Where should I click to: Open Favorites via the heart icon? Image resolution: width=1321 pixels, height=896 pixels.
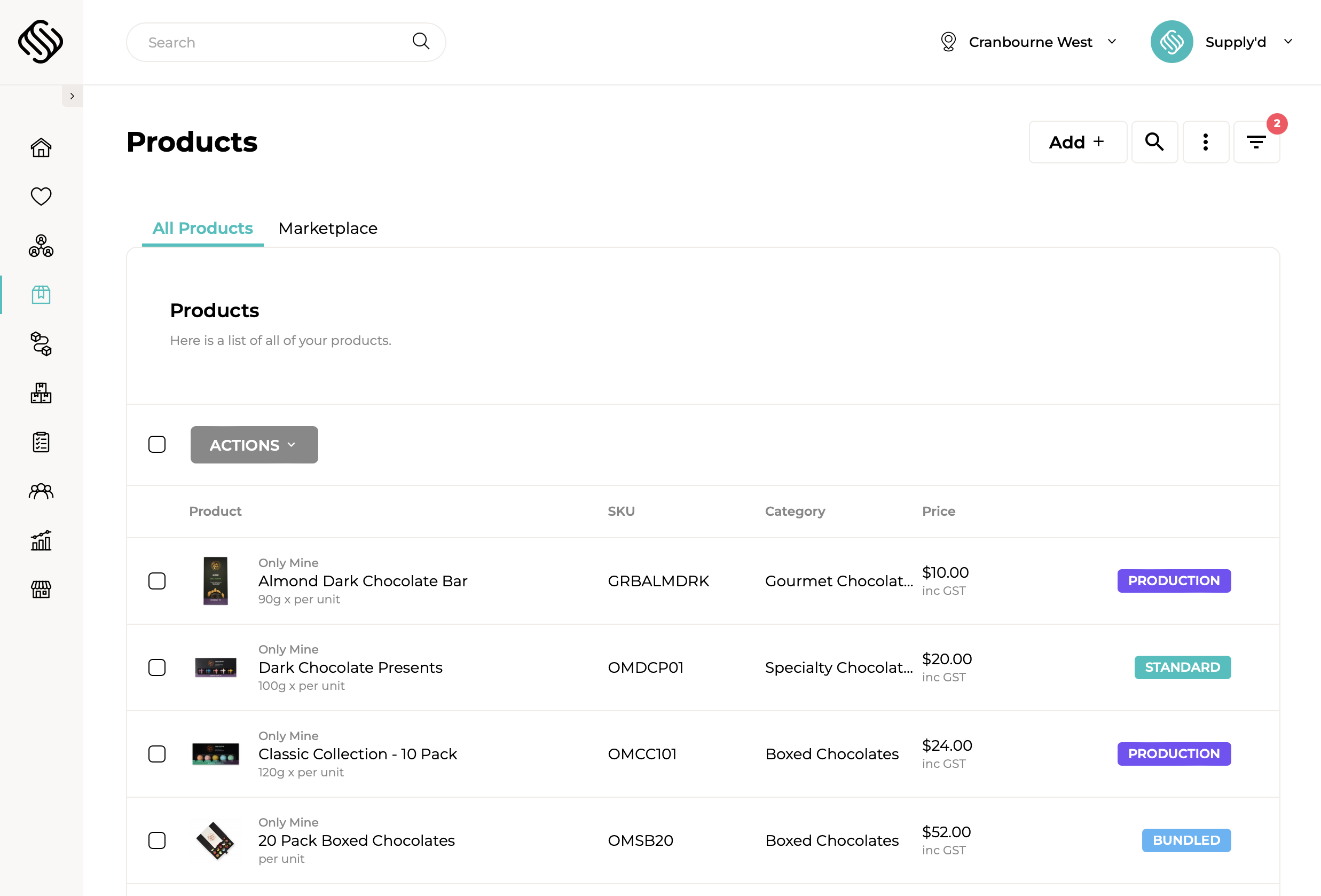[41, 196]
